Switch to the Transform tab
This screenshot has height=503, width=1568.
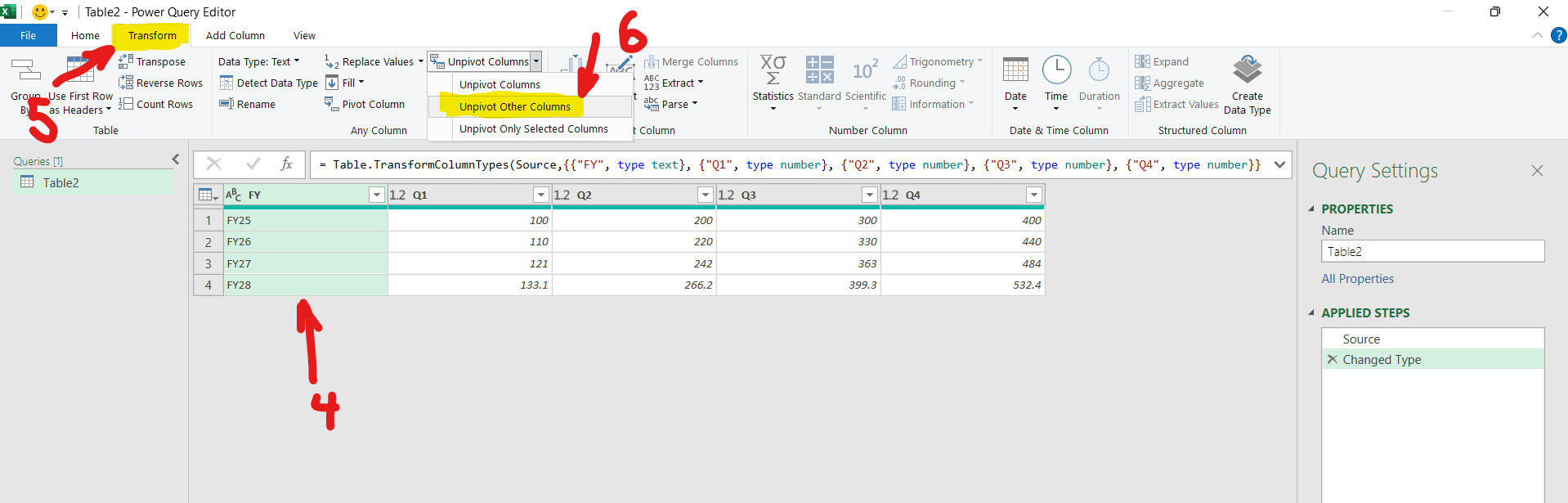(152, 35)
